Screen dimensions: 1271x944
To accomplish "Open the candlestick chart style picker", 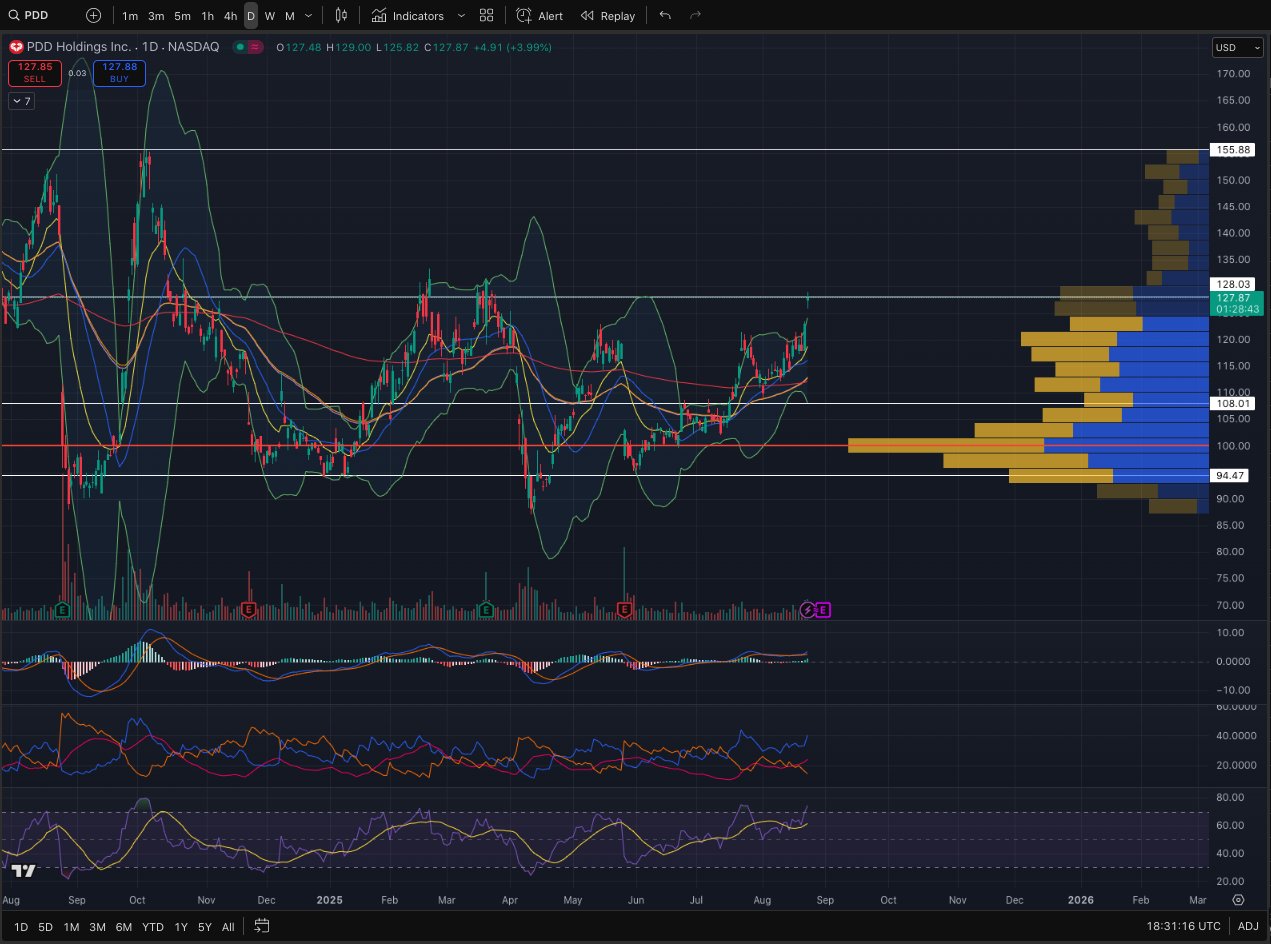I will (x=341, y=16).
